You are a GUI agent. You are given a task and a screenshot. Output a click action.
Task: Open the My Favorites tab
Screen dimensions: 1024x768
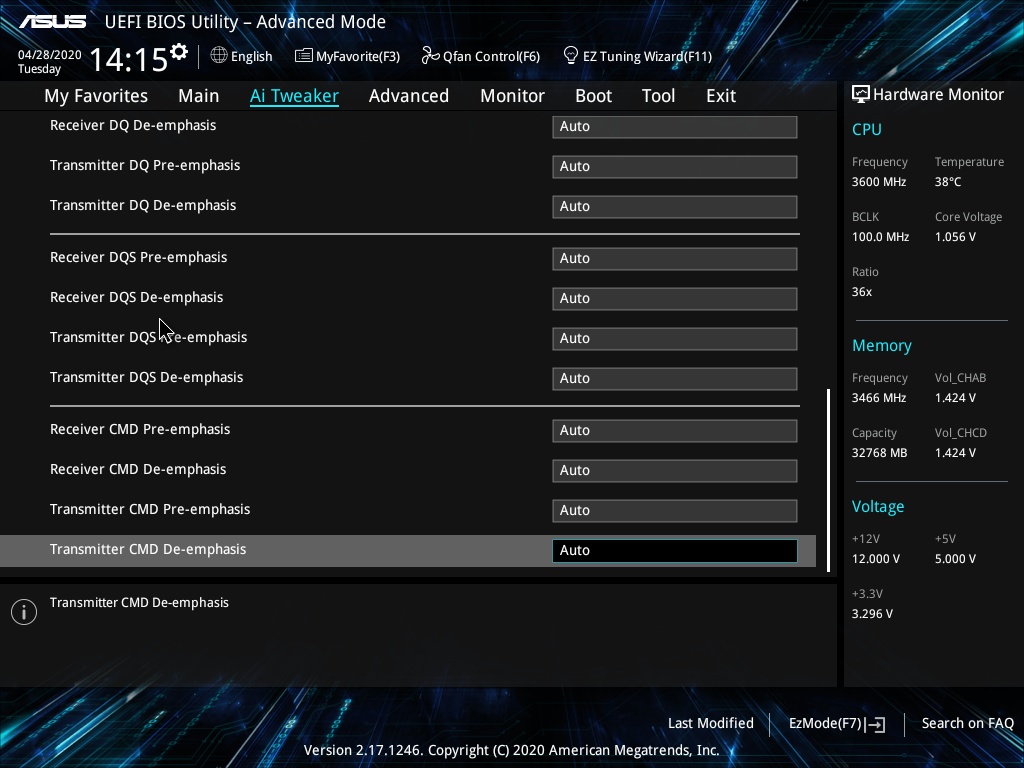(96, 96)
